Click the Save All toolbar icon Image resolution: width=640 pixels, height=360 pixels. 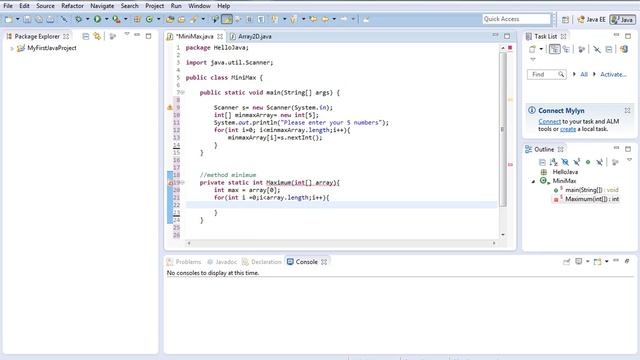click(39, 19)
